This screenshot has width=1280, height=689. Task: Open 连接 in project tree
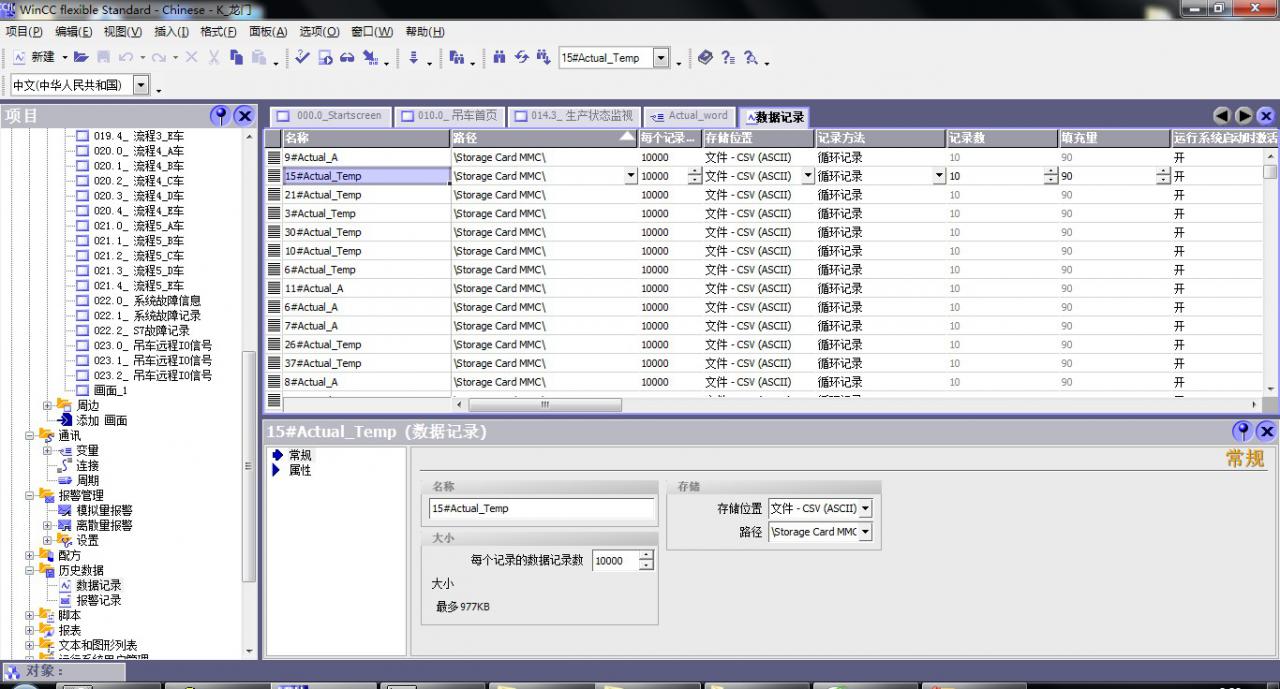point(88,465)
